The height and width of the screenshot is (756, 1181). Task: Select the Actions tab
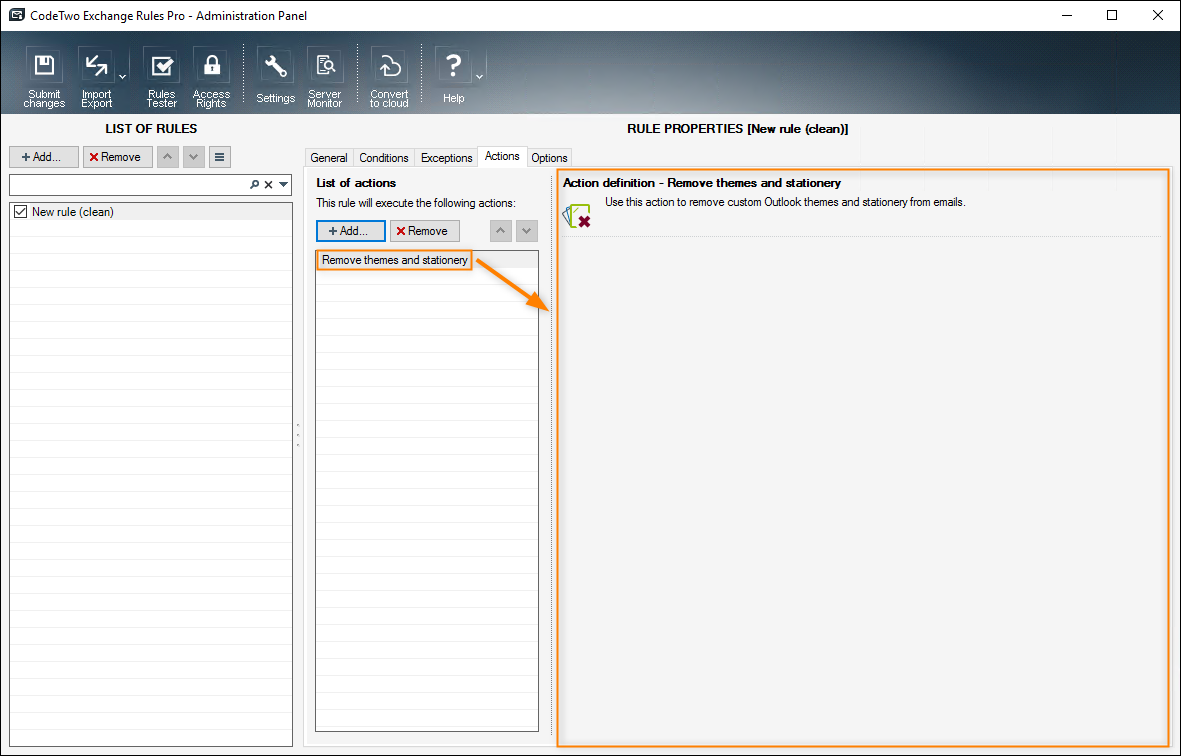pyautogui.click(x=502, y=156)
